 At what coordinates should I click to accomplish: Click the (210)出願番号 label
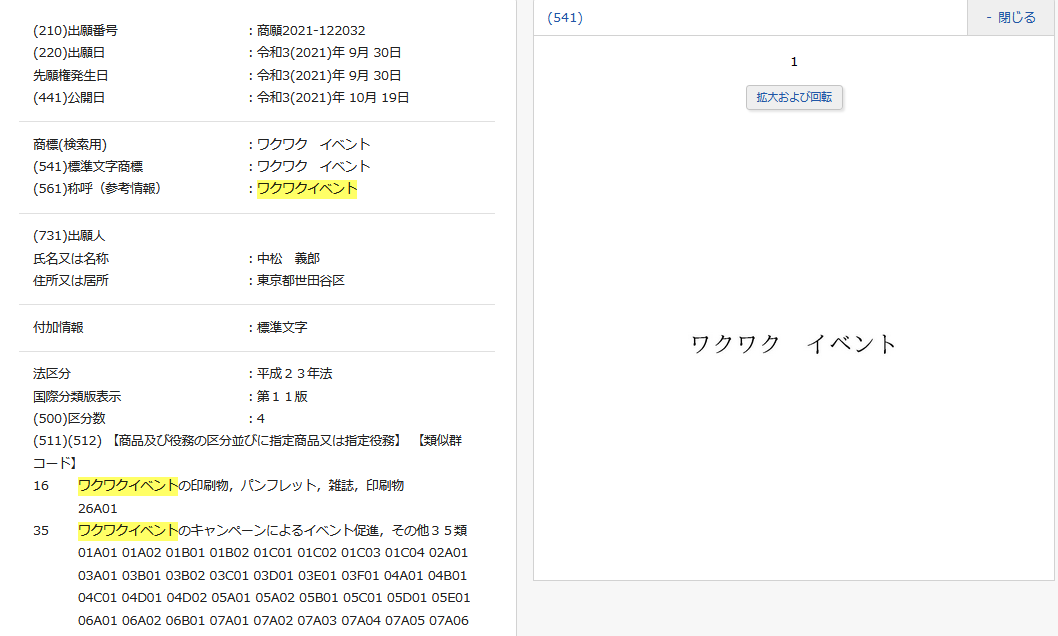tap(76, 30)
